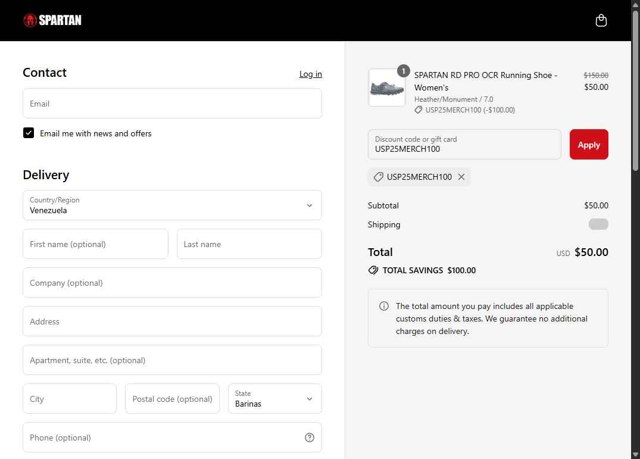Remove the USP25MERCH100 discount code

(x=461, y=177)
